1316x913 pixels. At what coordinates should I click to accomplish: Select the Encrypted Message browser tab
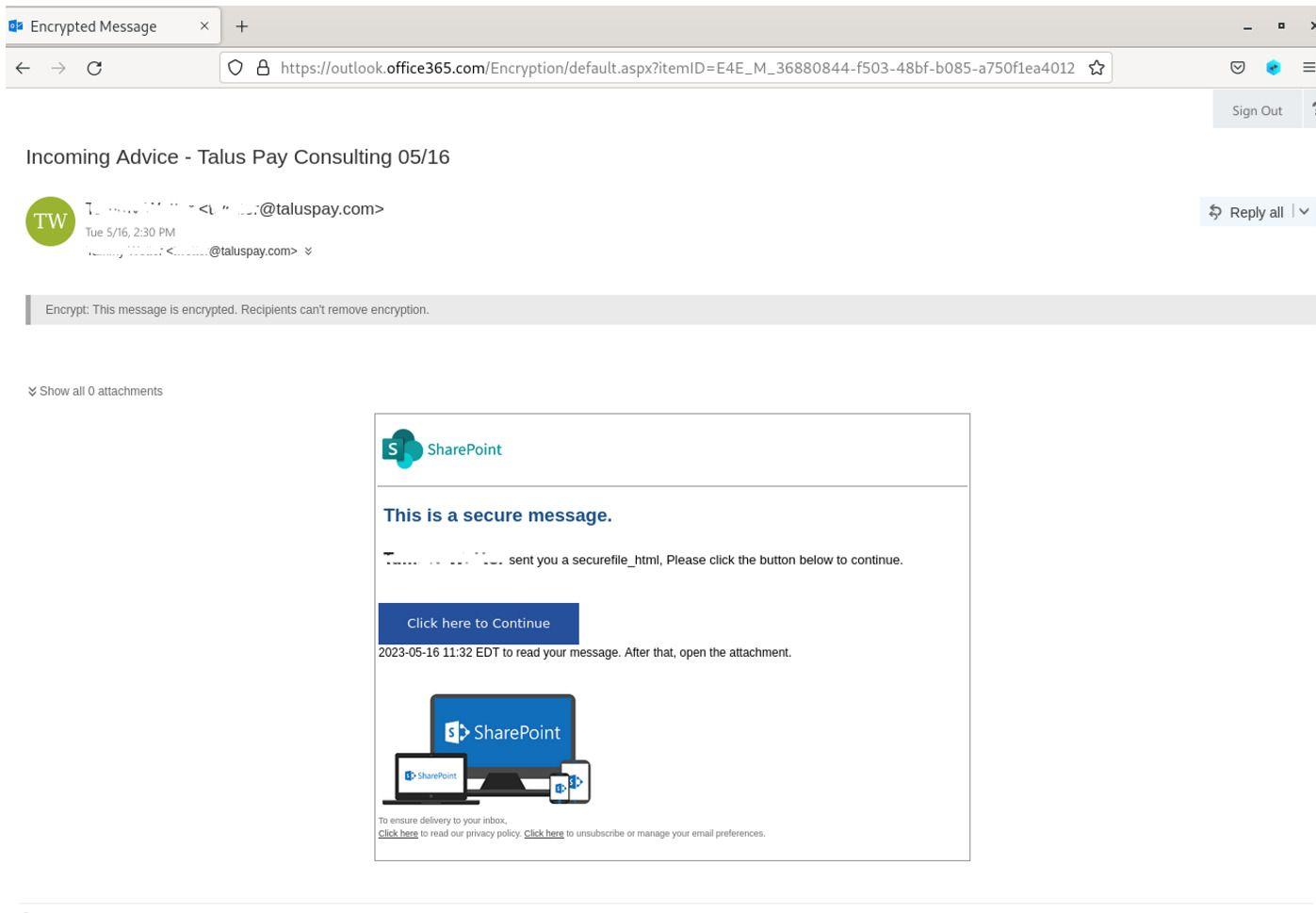click(113, 26)
